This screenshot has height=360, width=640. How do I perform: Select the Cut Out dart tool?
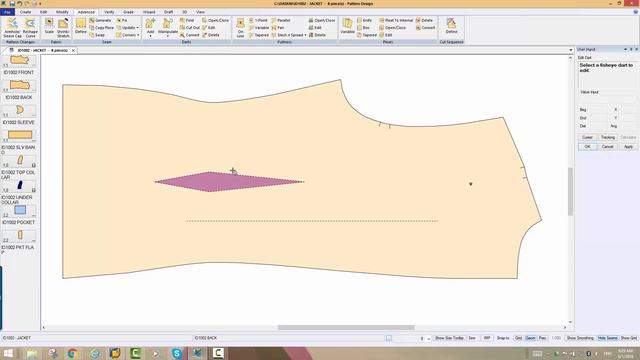[190, 28]
